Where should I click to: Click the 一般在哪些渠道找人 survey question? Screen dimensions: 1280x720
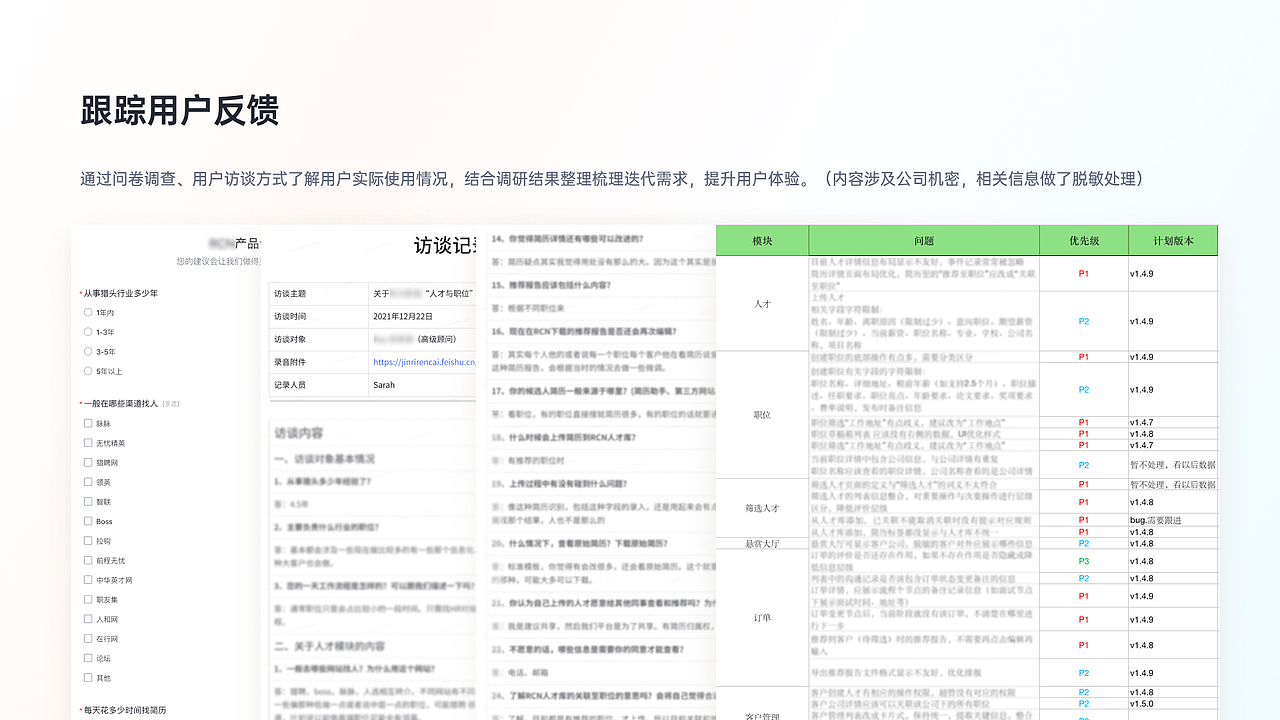tap(121, 403)
